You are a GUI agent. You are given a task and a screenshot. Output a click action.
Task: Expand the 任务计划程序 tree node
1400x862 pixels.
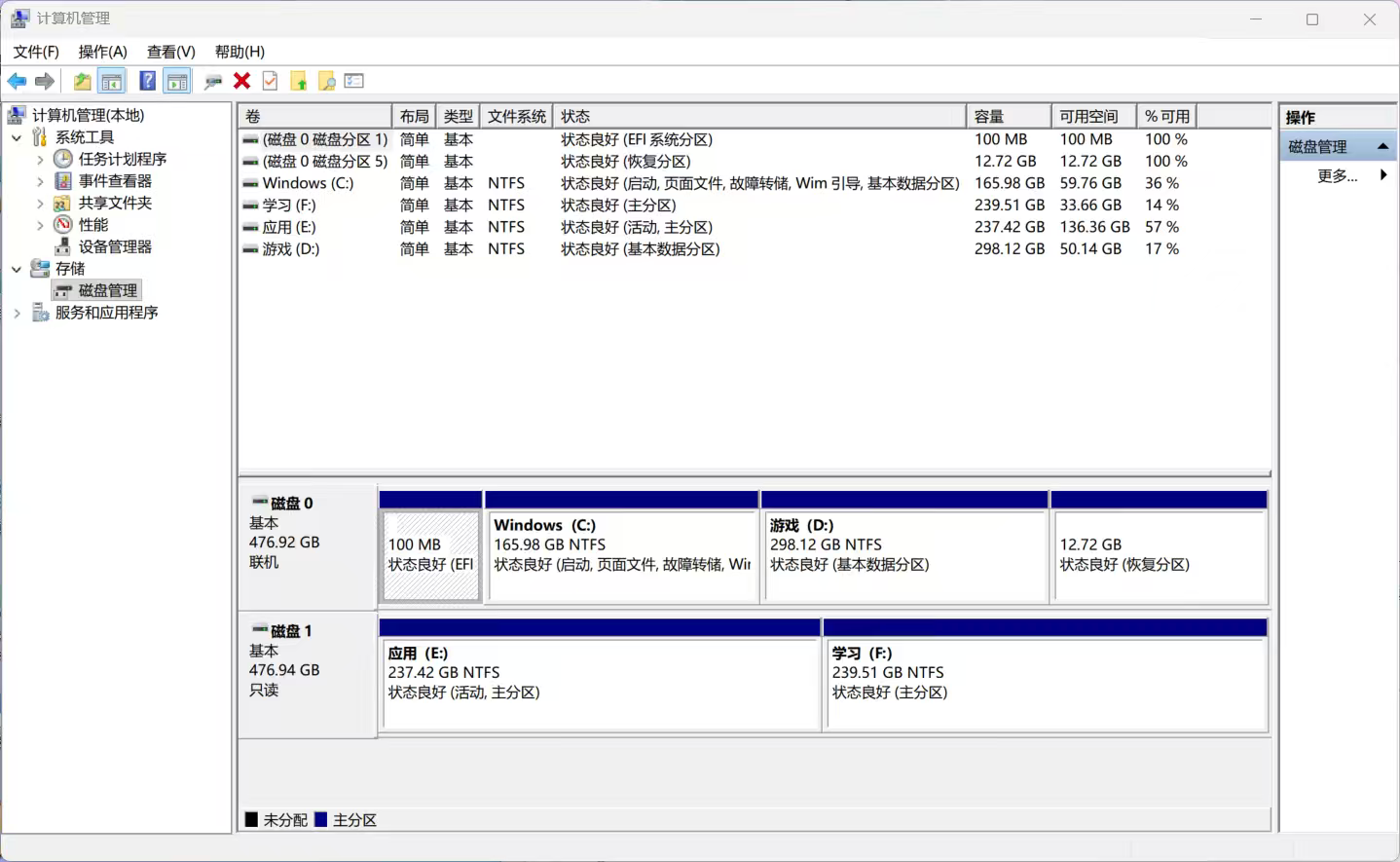[40, 159]
